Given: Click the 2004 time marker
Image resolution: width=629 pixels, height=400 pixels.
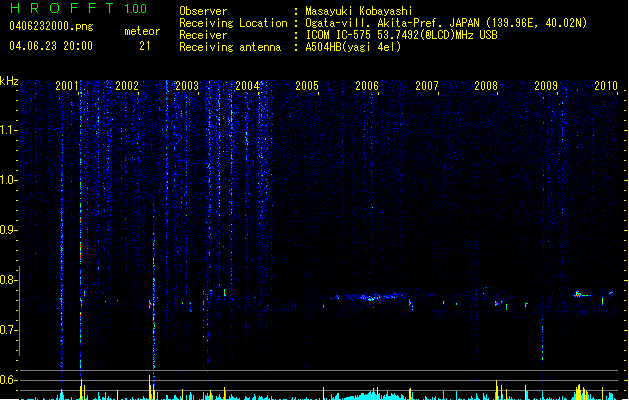Looking at the screenshot, I should tap(247, 85).
